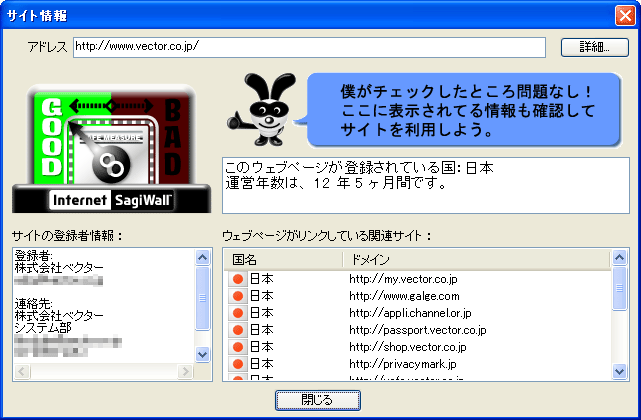Click the registrant info scroll-down arrow
This screenshot has width=641, height=420.
coord(202,354)
